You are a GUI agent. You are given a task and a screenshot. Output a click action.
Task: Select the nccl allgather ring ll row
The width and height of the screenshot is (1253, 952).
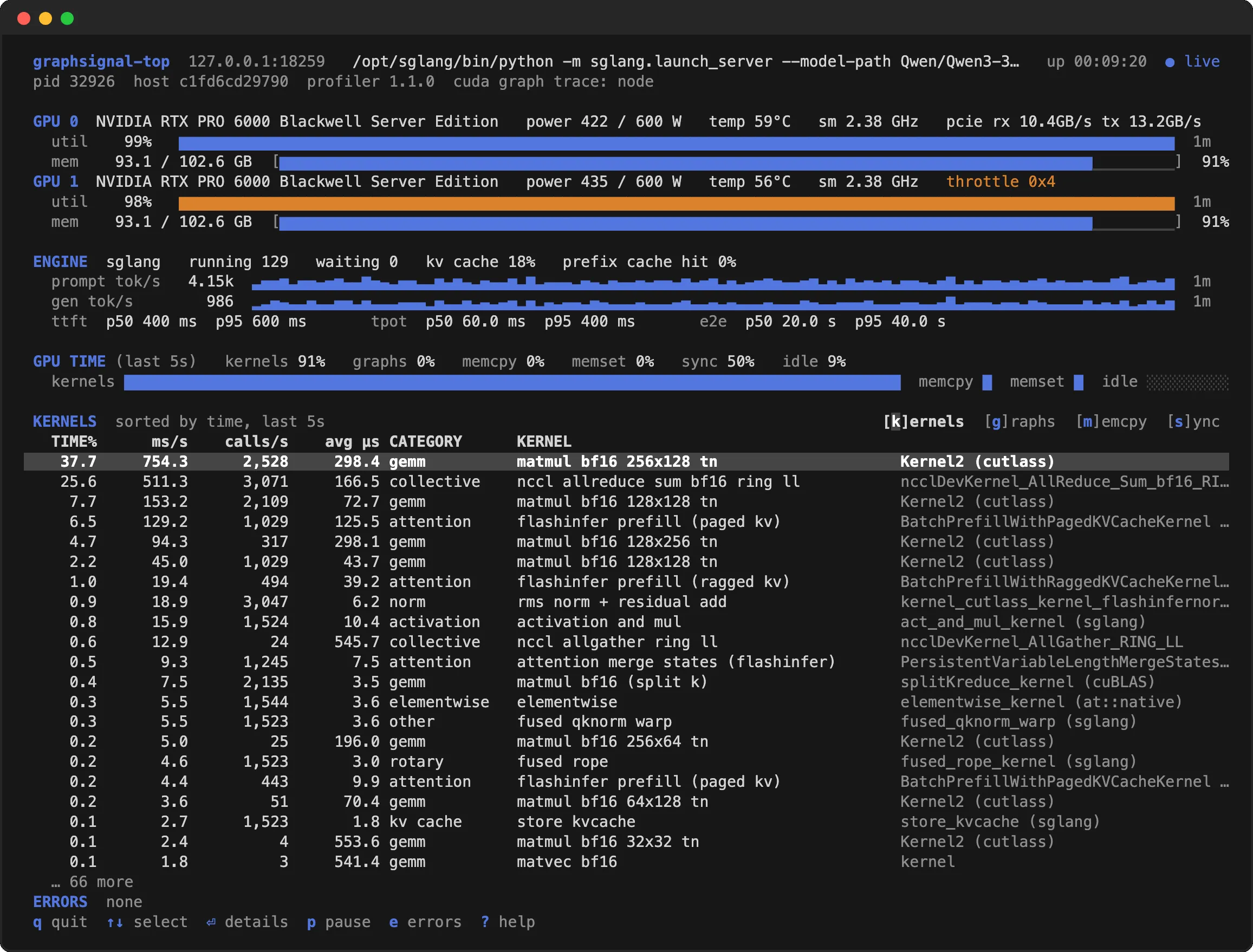pyautogui.click(x=626, y=642)
